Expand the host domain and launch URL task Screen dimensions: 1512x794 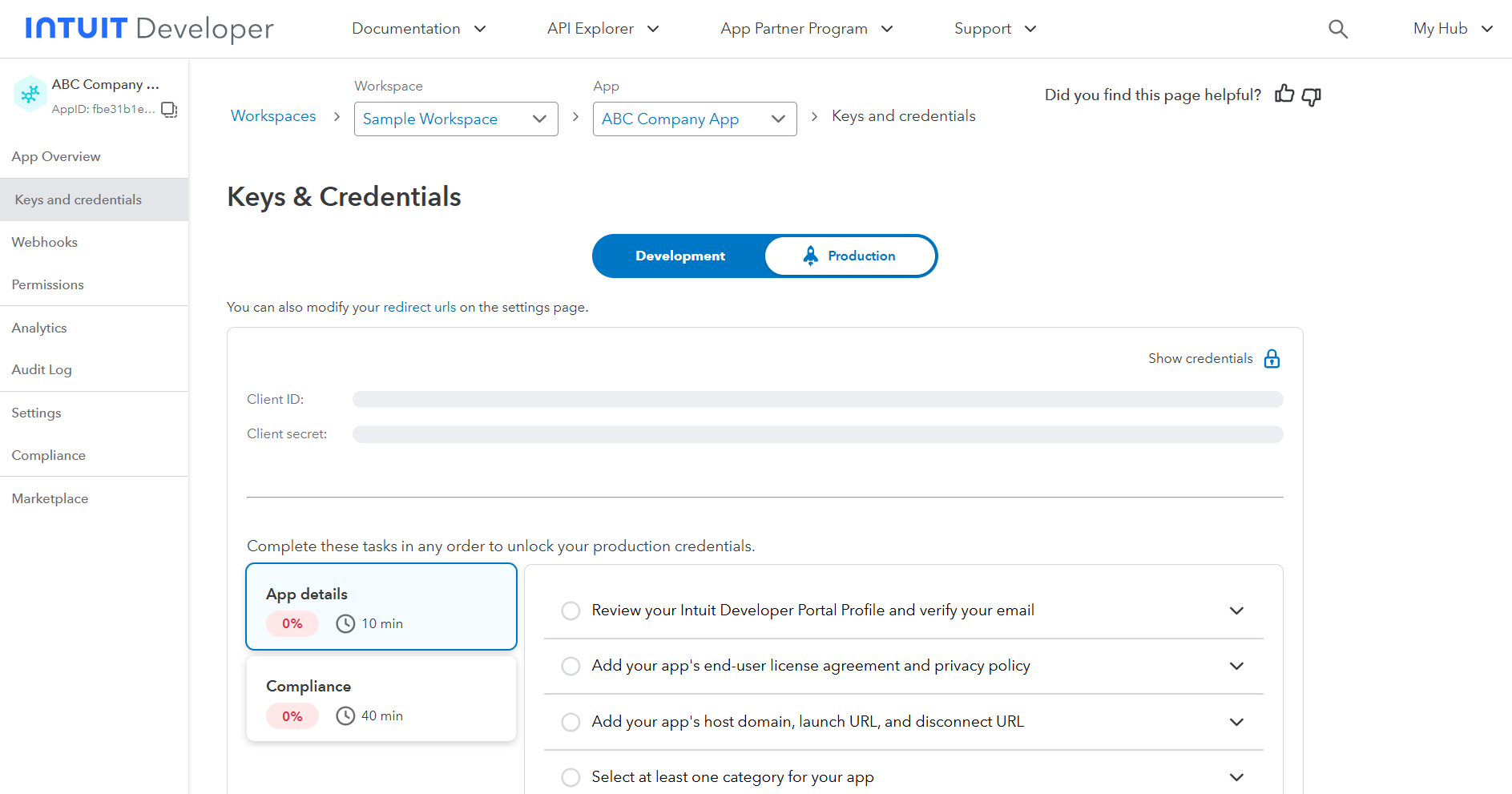pyautogui.click(x=1236, y=722)
